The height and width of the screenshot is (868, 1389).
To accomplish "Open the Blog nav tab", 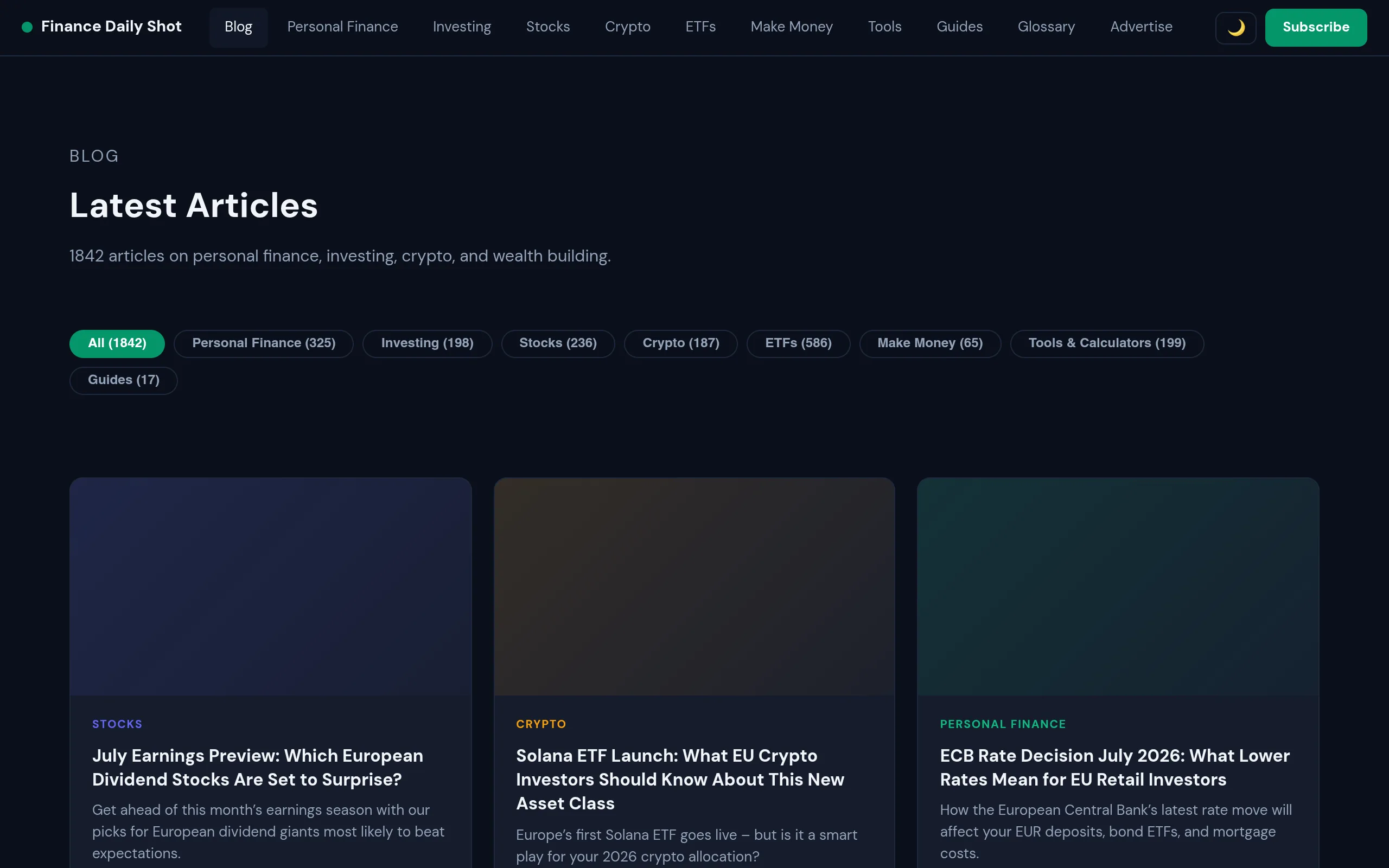I will click(238, 27).
